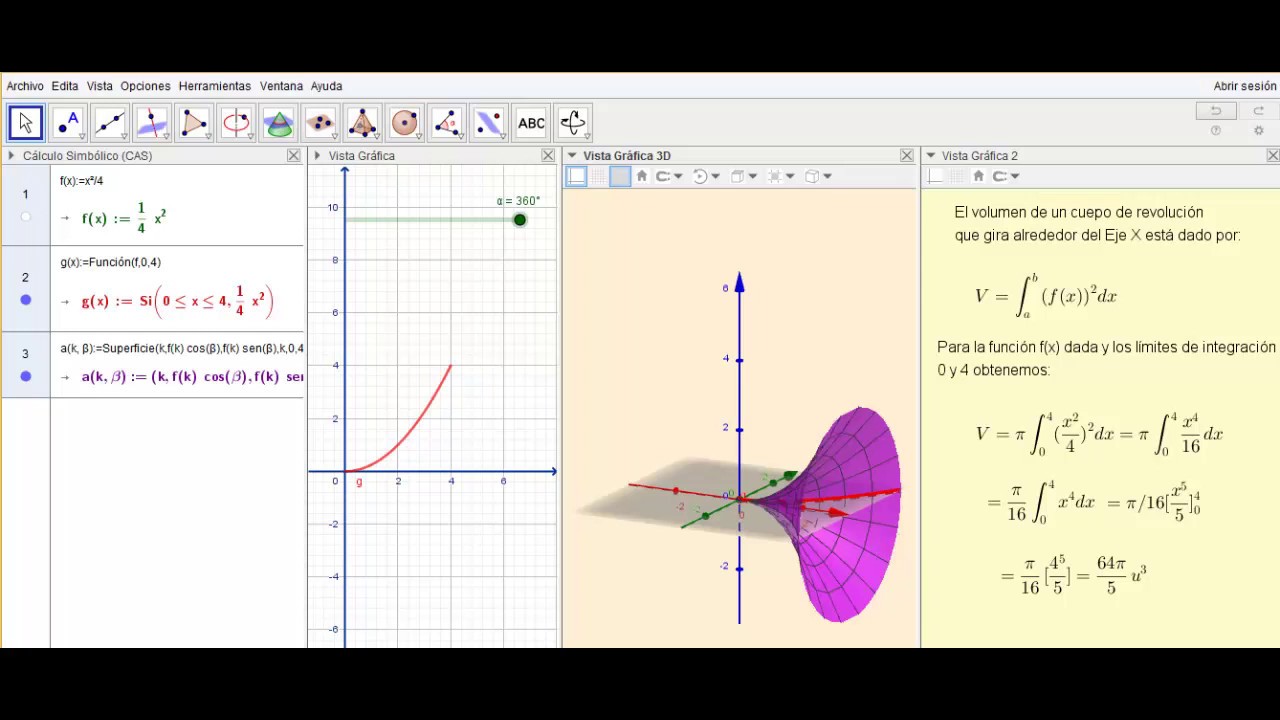1280x720 pixels.
Task: Toggle axes display in Vista Gráfica 2
Action: click(x=935, y=176)
